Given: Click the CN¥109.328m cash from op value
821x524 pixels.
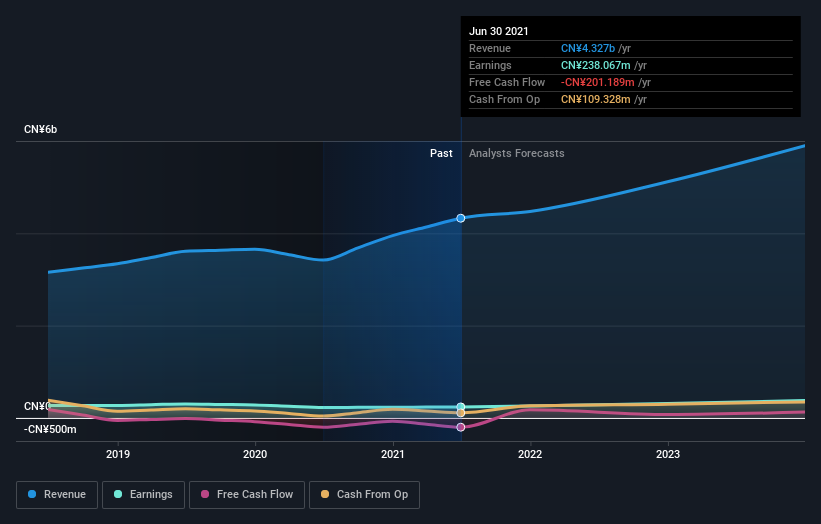Looking at the screenshot, I should (x=595, y=99).
